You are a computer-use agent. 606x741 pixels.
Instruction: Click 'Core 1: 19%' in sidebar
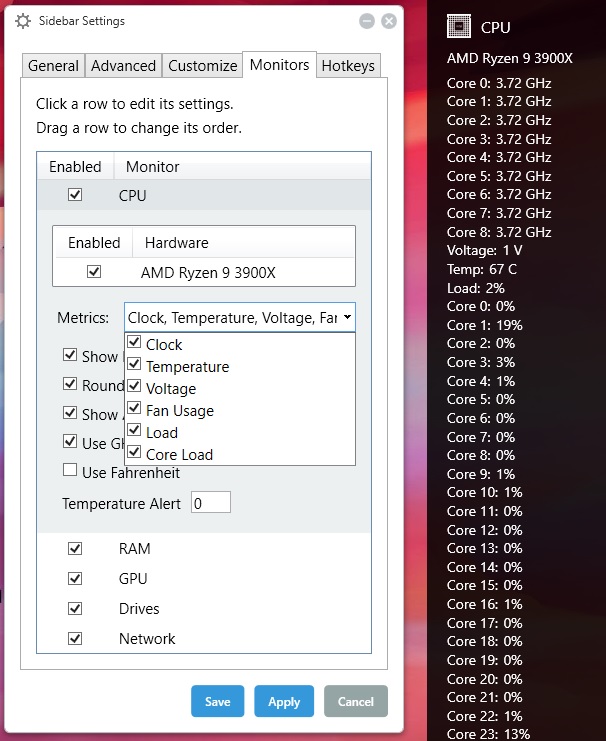tap(485, 325)
